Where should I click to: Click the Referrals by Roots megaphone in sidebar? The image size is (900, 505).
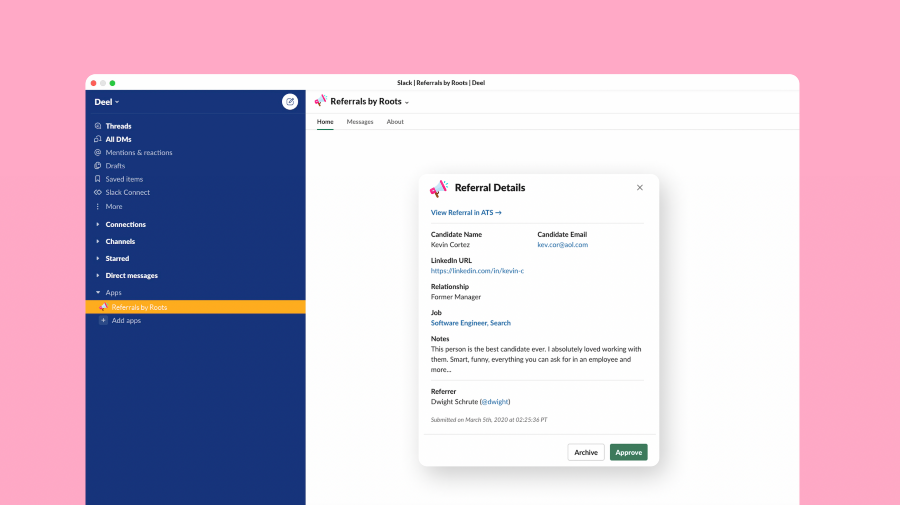tap(103, 307)
